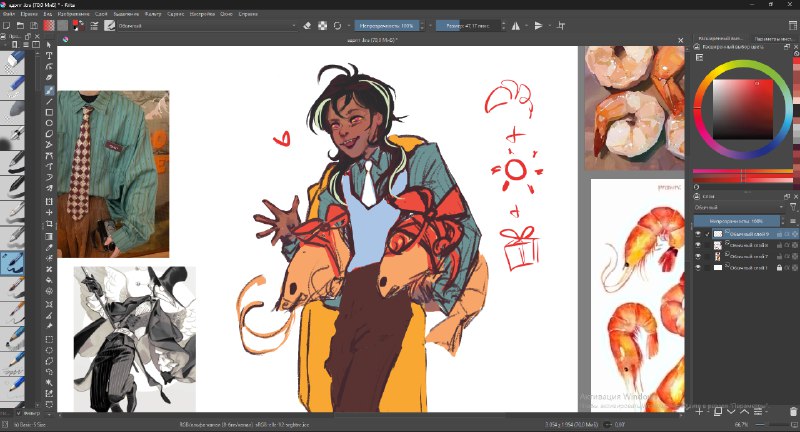Click the add new layer plus button

[699, 411]
